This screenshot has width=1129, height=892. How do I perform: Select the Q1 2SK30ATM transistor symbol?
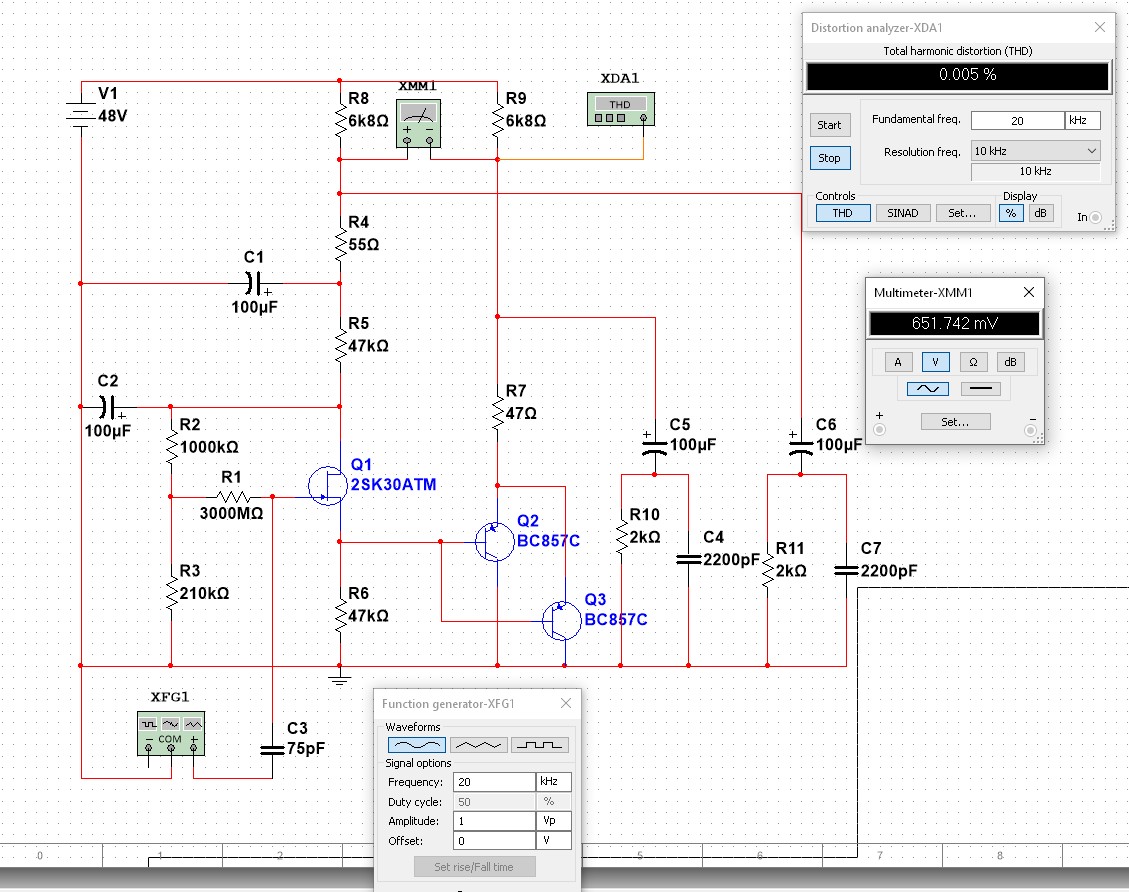[x=329, y=484]
